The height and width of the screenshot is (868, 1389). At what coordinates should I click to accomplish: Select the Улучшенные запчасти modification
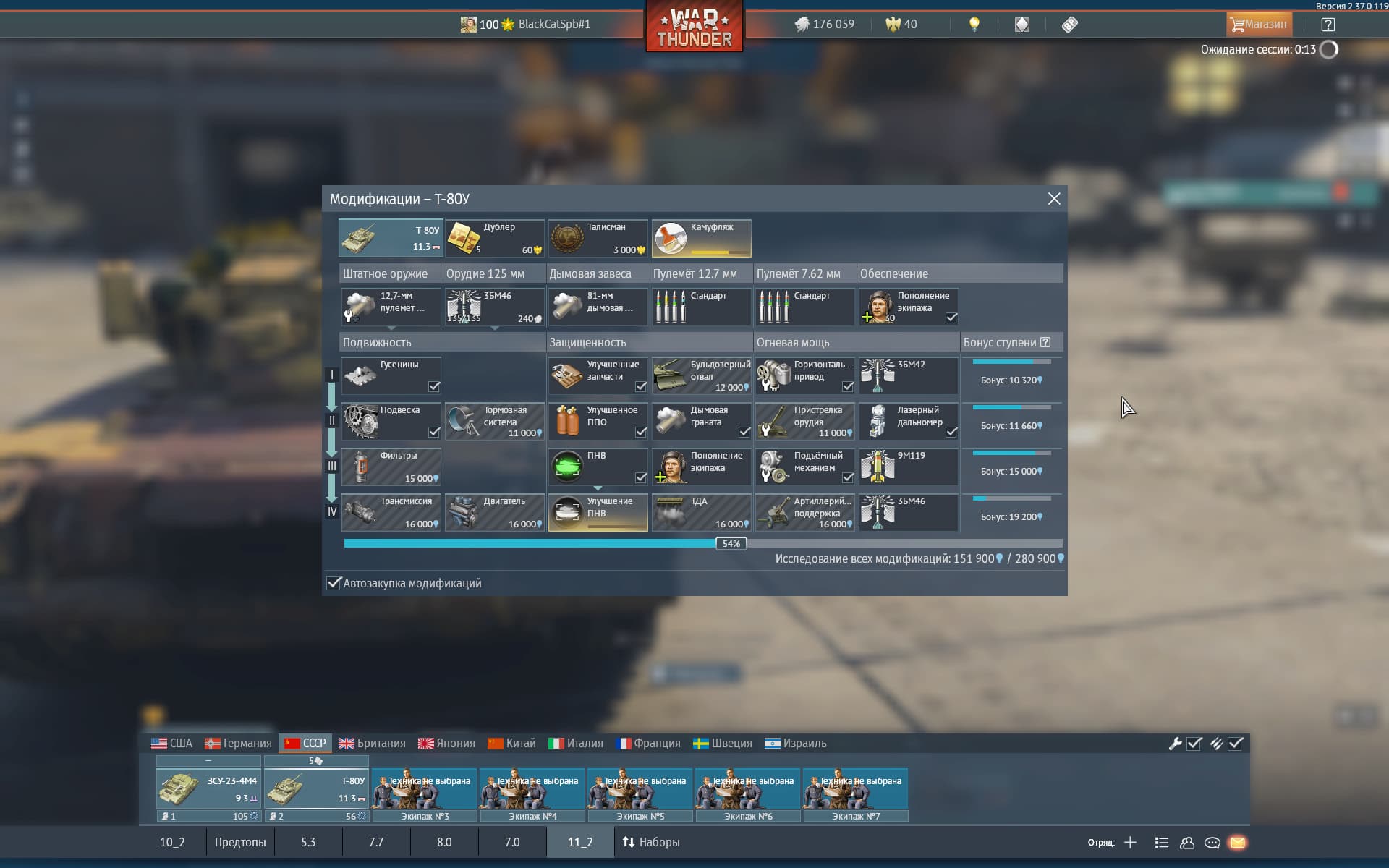(598, 375)
